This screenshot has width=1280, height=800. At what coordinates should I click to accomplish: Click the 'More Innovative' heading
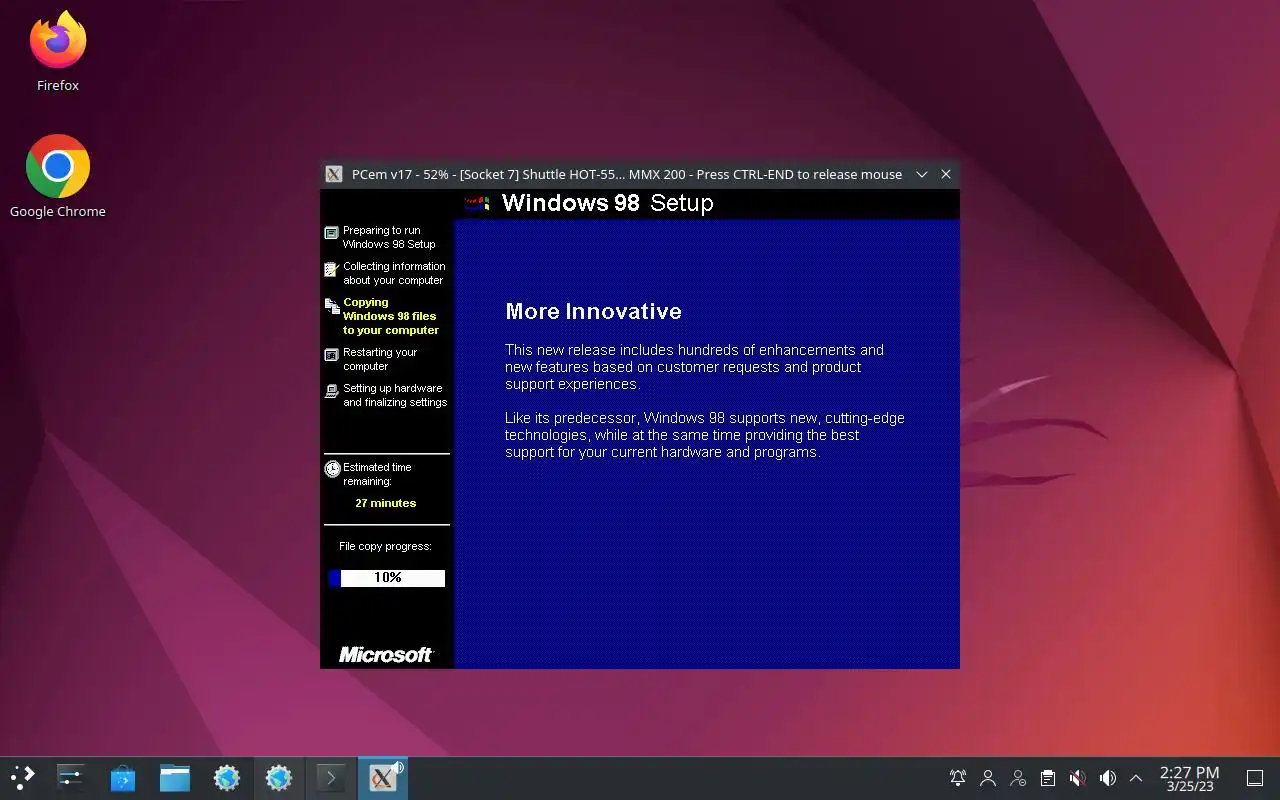(x=593, y=311)
